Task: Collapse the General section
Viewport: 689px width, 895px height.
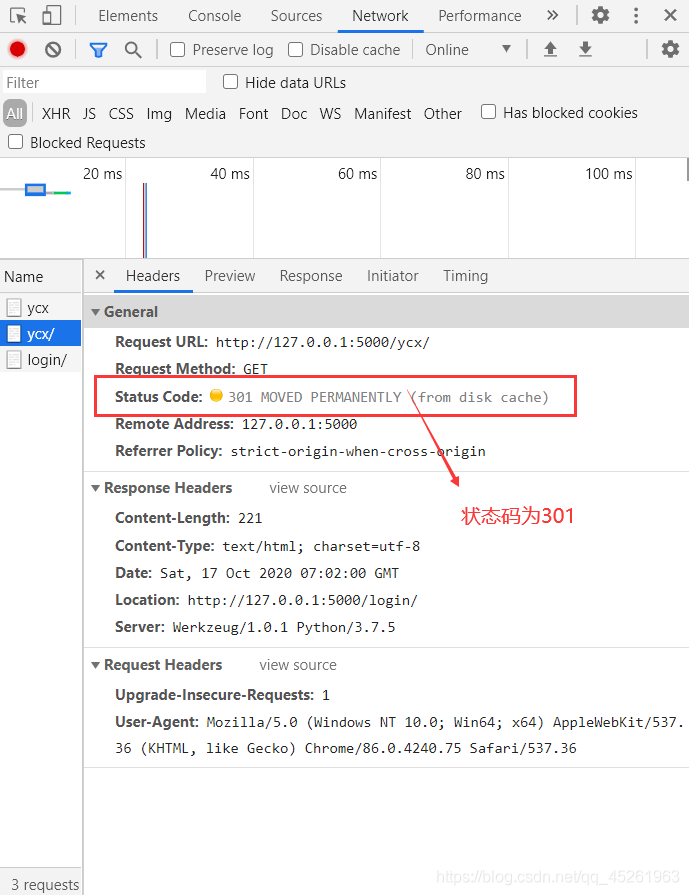Action: [x=95, y=312]
